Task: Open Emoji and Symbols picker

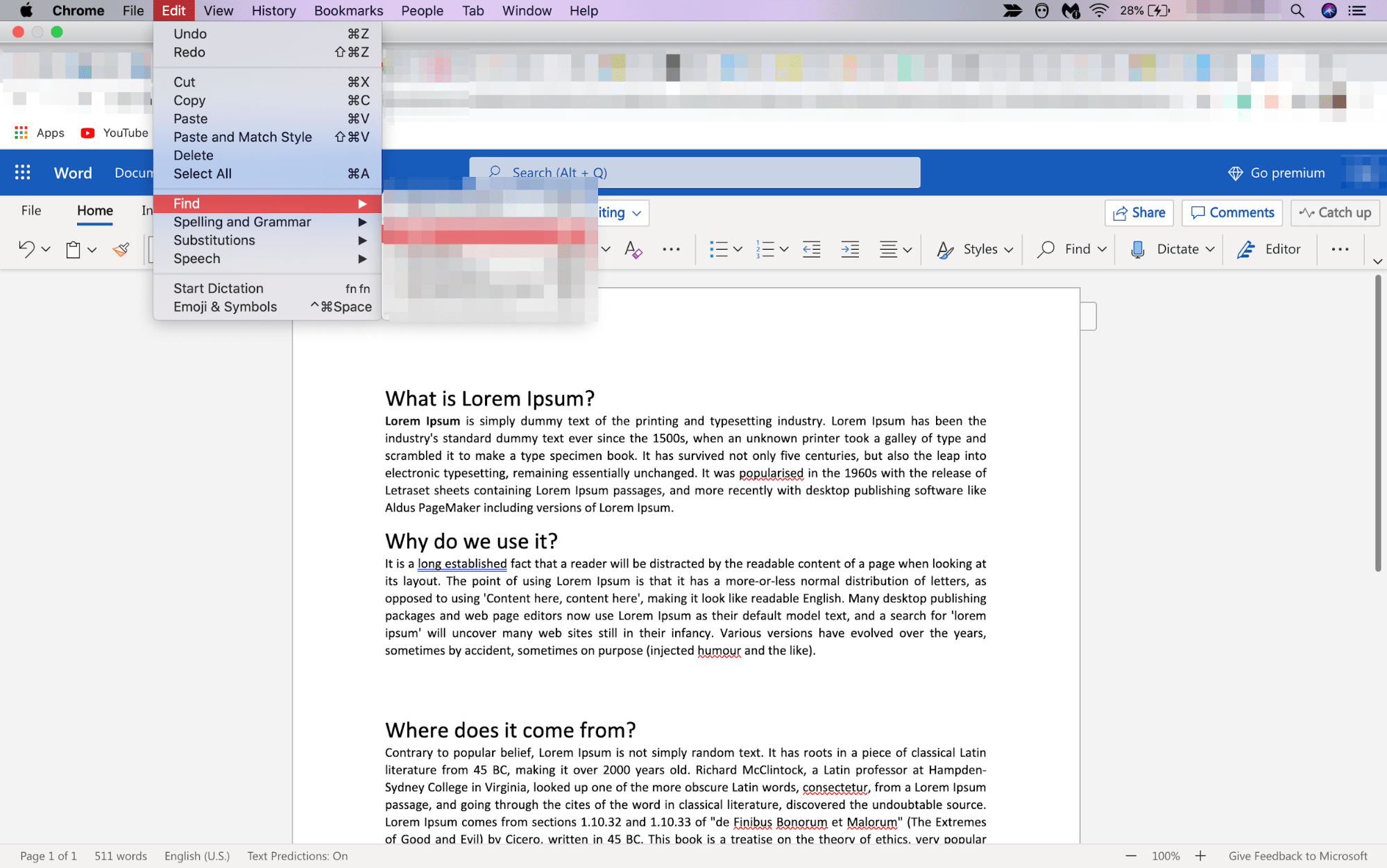Action: [x=225, y=305]
